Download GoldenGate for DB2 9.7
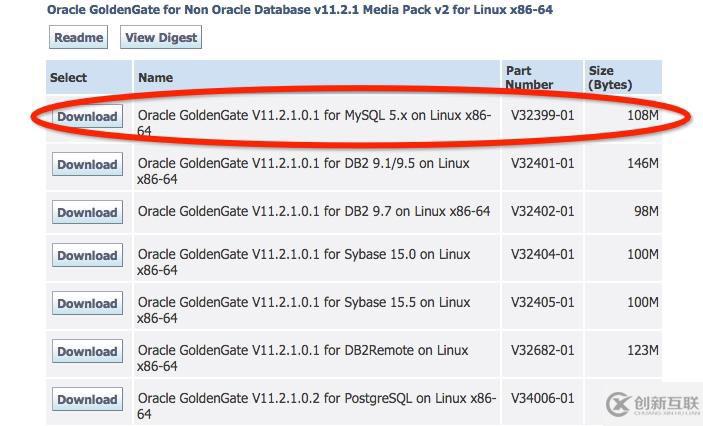 87,212
